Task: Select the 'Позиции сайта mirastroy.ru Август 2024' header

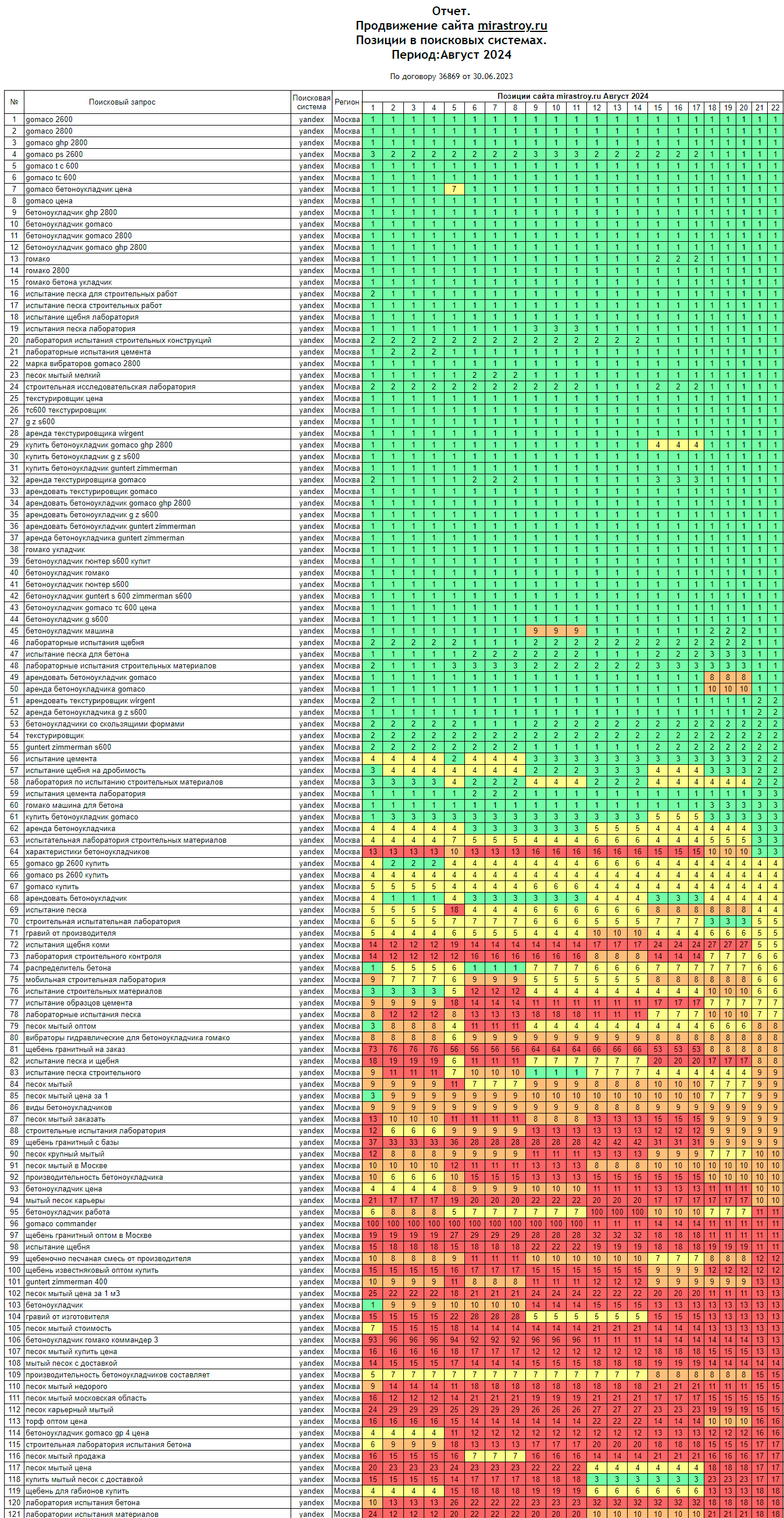Action: [572, 96]
